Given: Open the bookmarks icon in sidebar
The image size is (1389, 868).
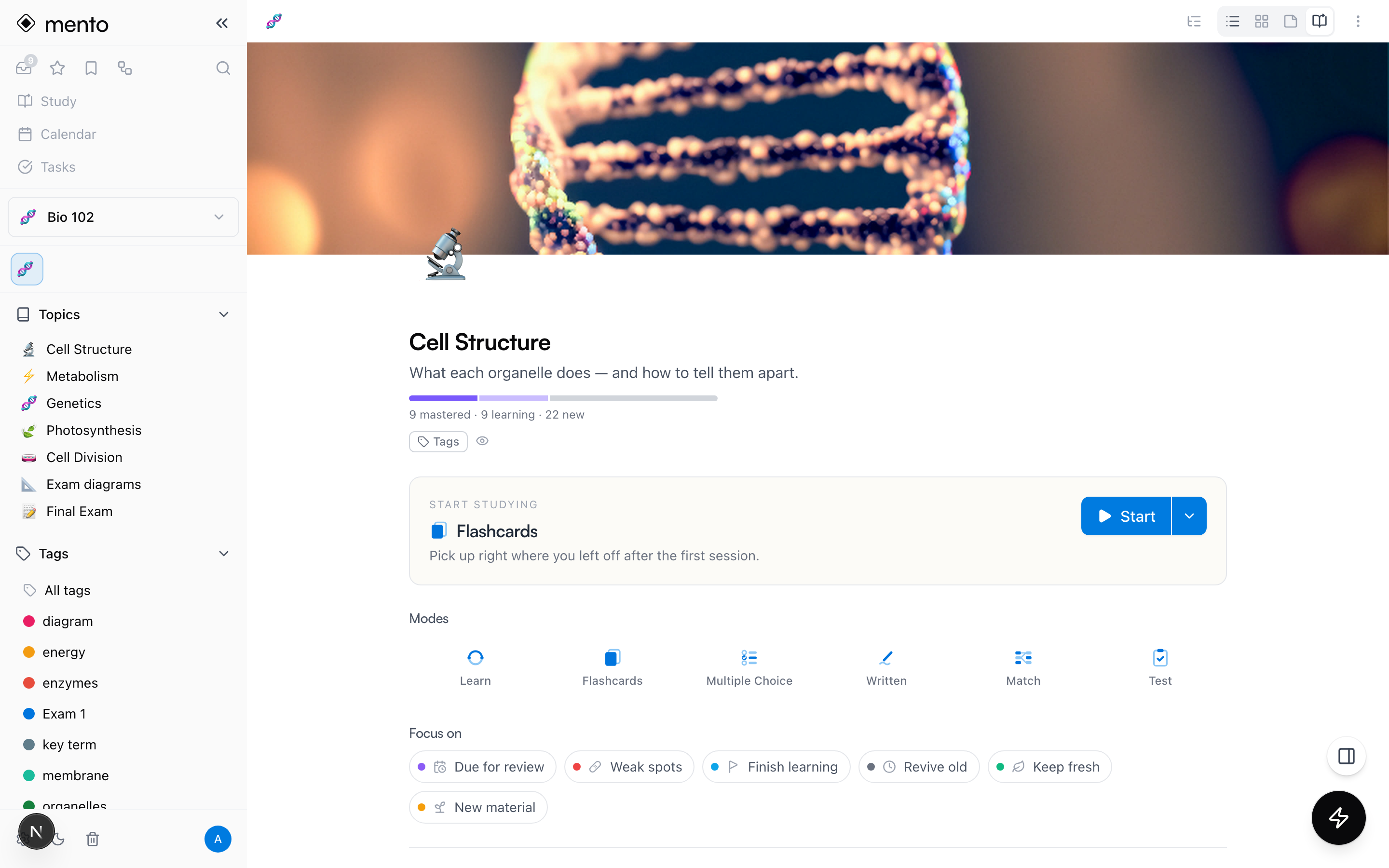Looking at the screenshot, I should (x=91, y=68).
